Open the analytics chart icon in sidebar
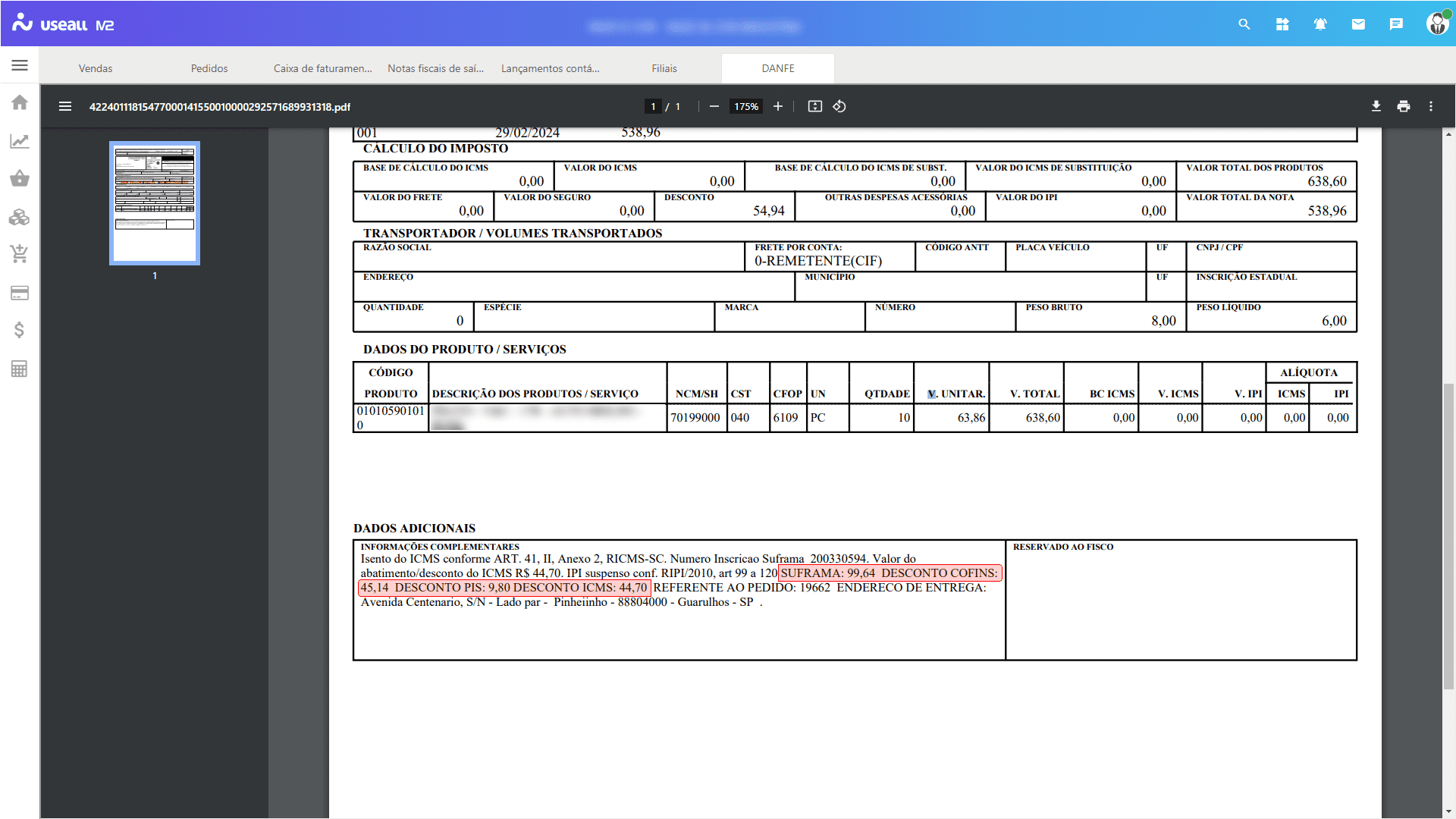The width and height of the screenshot is (1456, 819). [x=20, y=141]
